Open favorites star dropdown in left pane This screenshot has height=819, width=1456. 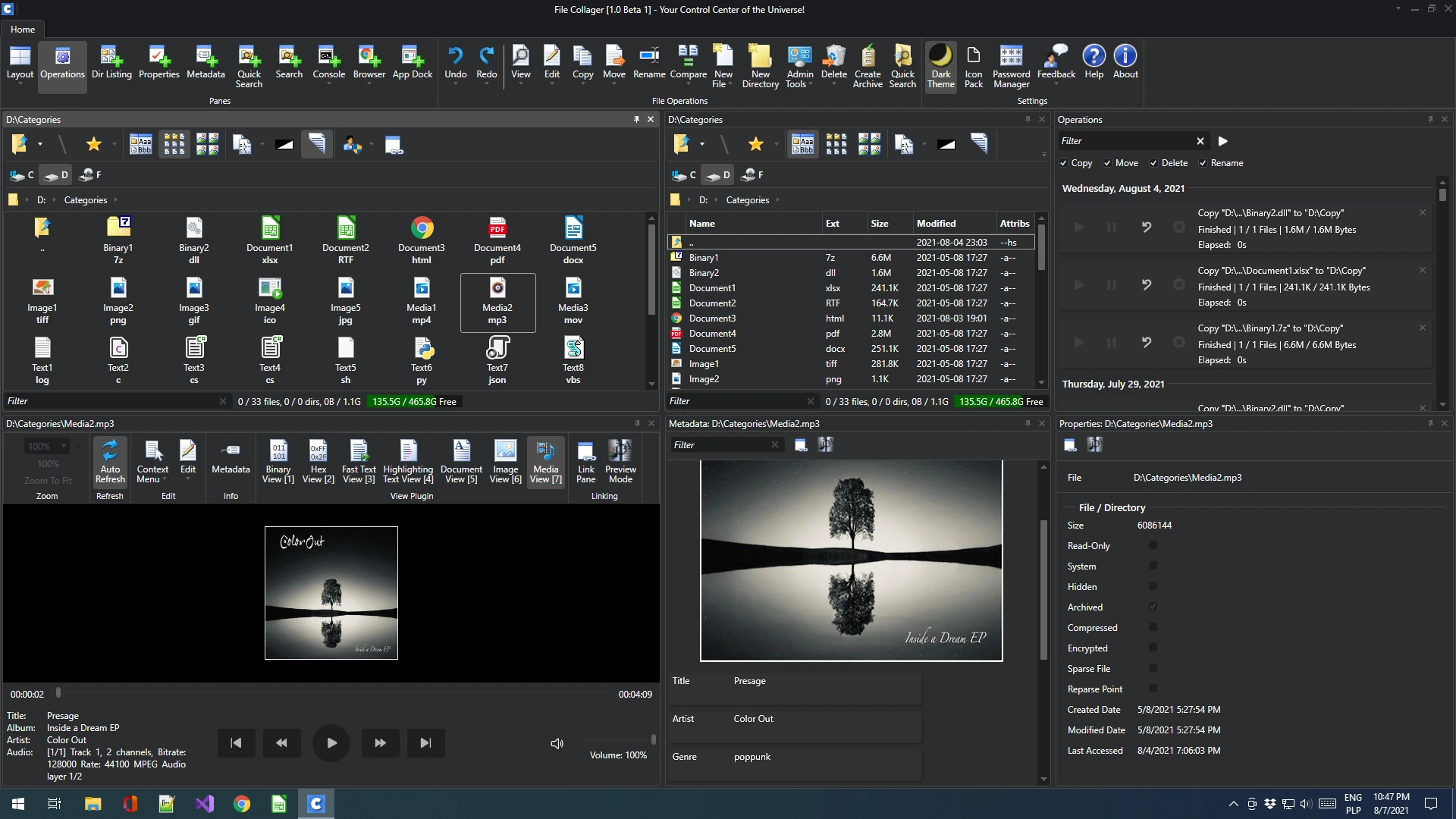click(x=115, y=144)
